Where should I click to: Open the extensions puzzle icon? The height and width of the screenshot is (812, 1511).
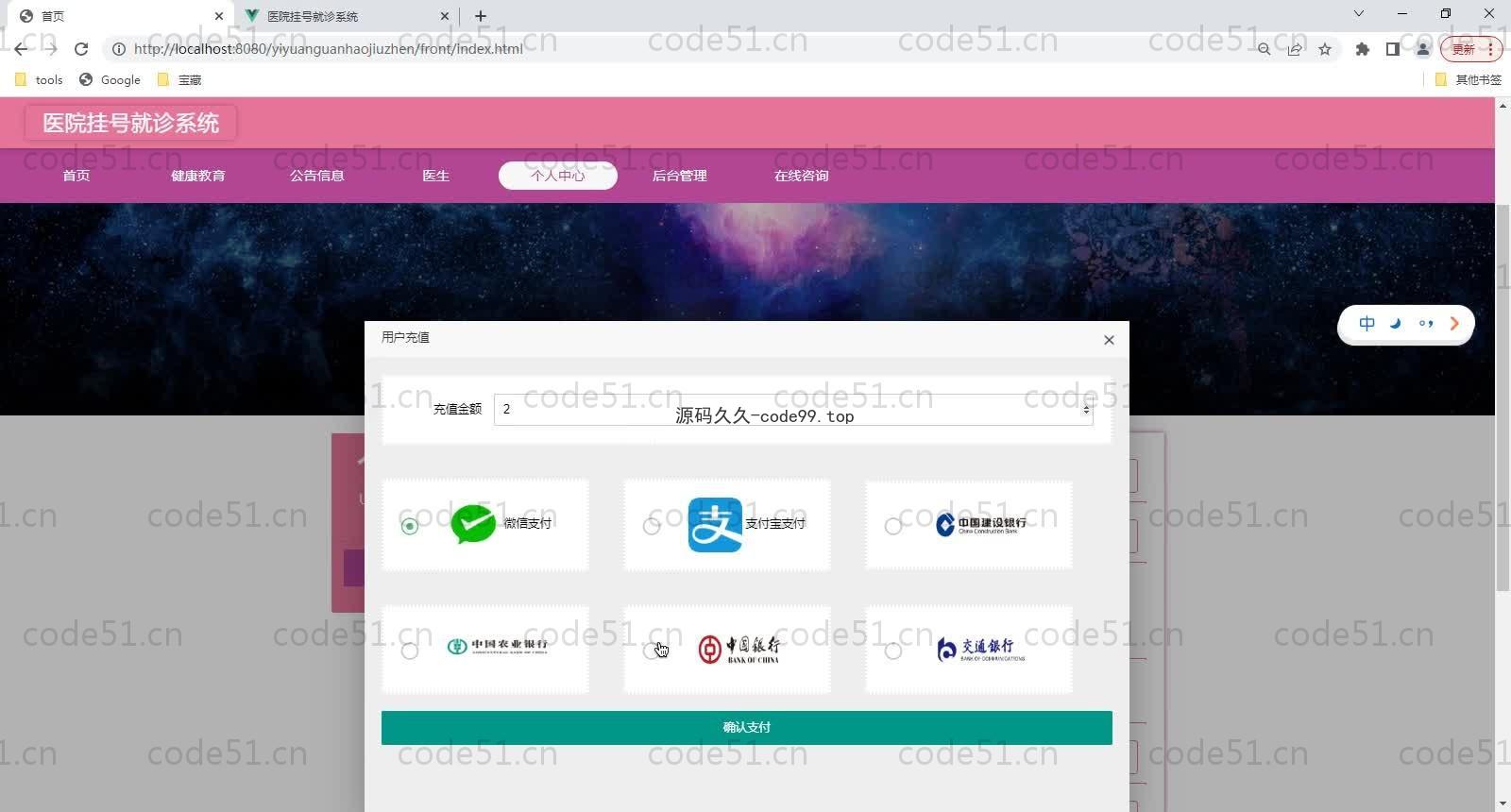tap(1362, 49)
